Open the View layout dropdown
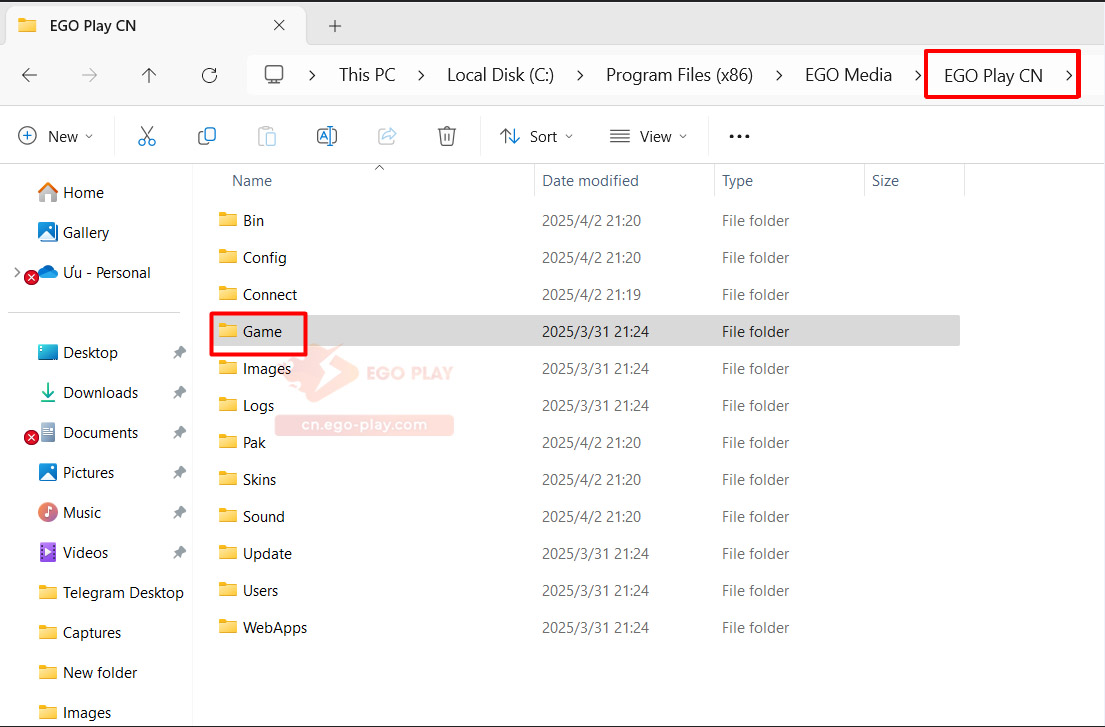Viewport: 1105px width, 727px height. [648, 136]
